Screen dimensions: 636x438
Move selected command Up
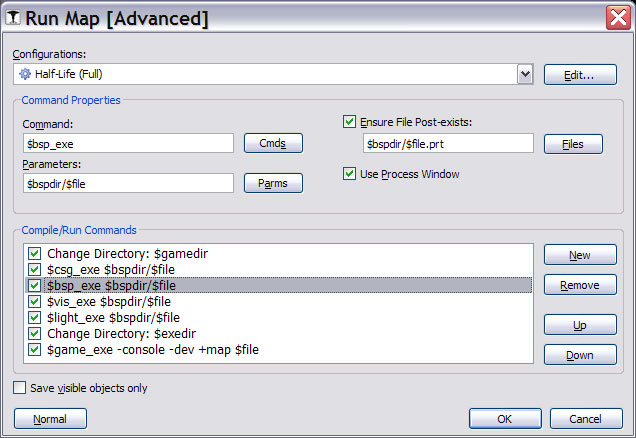[580, 325]
